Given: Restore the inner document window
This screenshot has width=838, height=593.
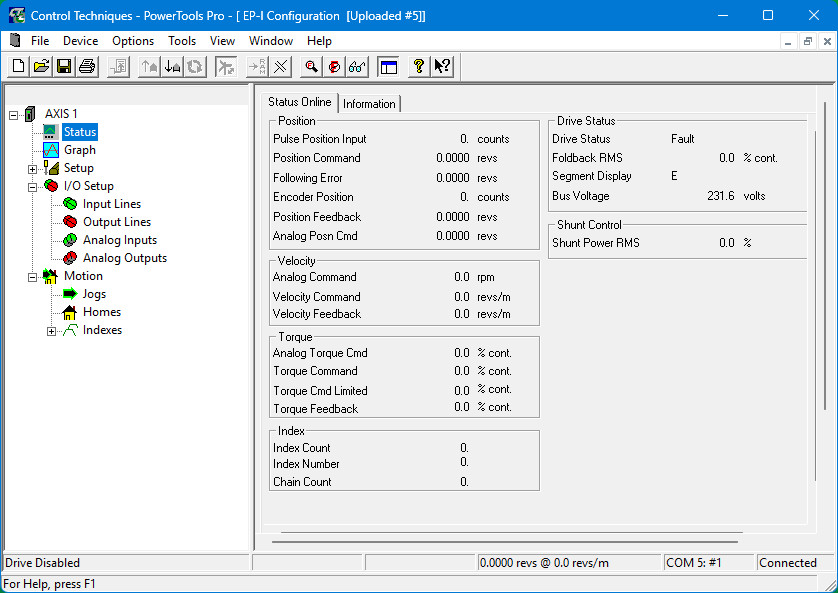Looking at the screenshot, I should click(808, 41).
